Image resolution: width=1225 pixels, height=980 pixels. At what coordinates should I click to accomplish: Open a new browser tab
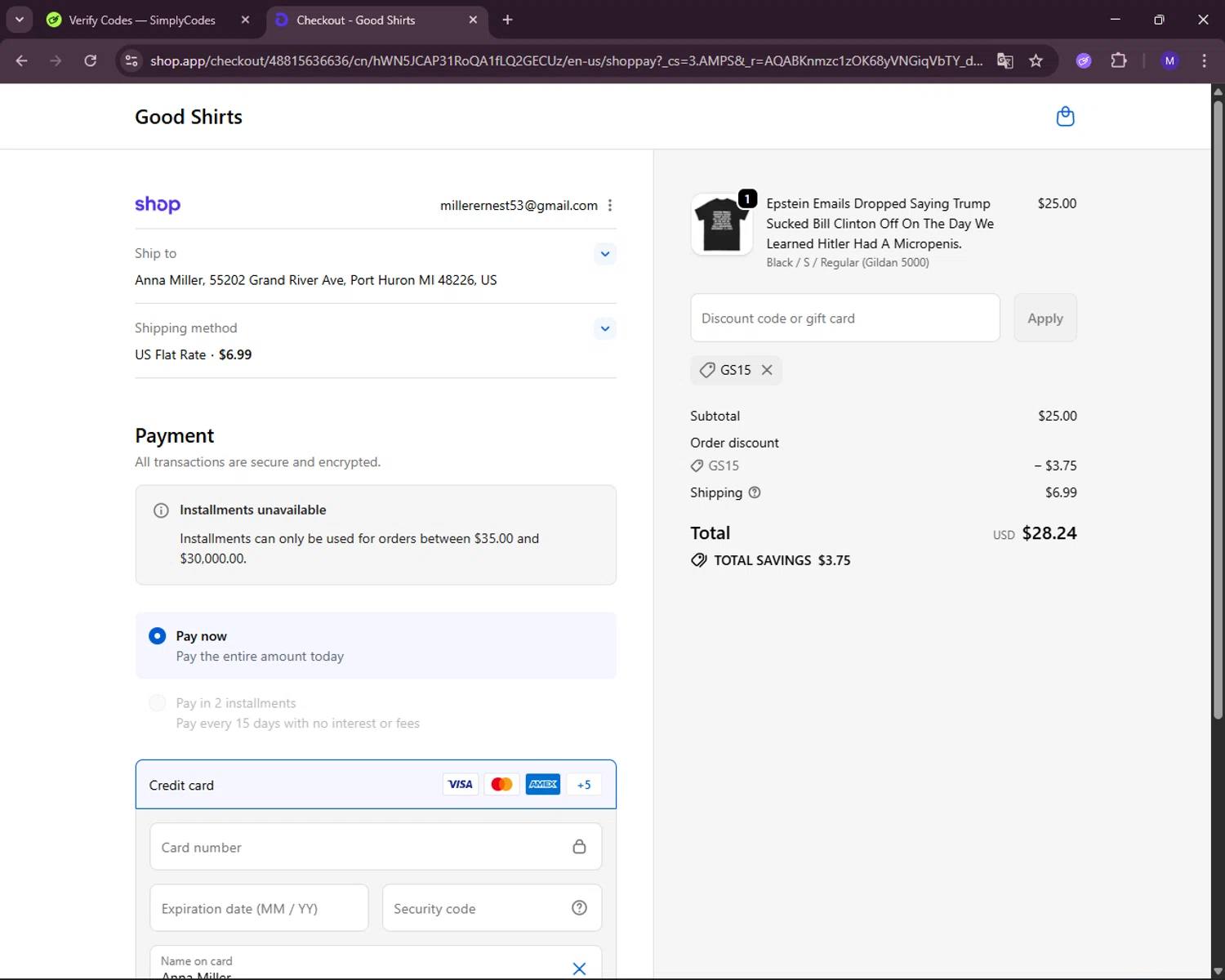tap(507, 20)
